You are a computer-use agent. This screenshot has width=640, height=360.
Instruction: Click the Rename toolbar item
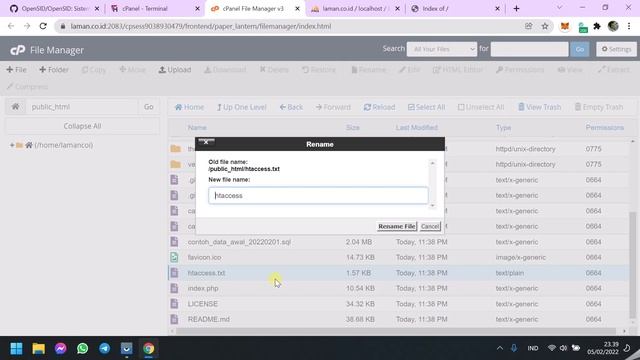(x=369, y=70)
